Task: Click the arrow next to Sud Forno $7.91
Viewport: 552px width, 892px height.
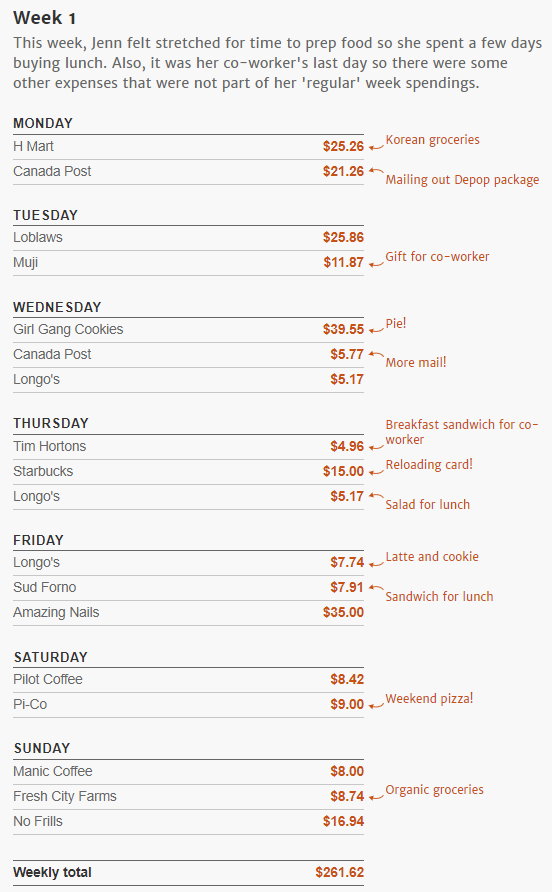Action: point(376,587)
